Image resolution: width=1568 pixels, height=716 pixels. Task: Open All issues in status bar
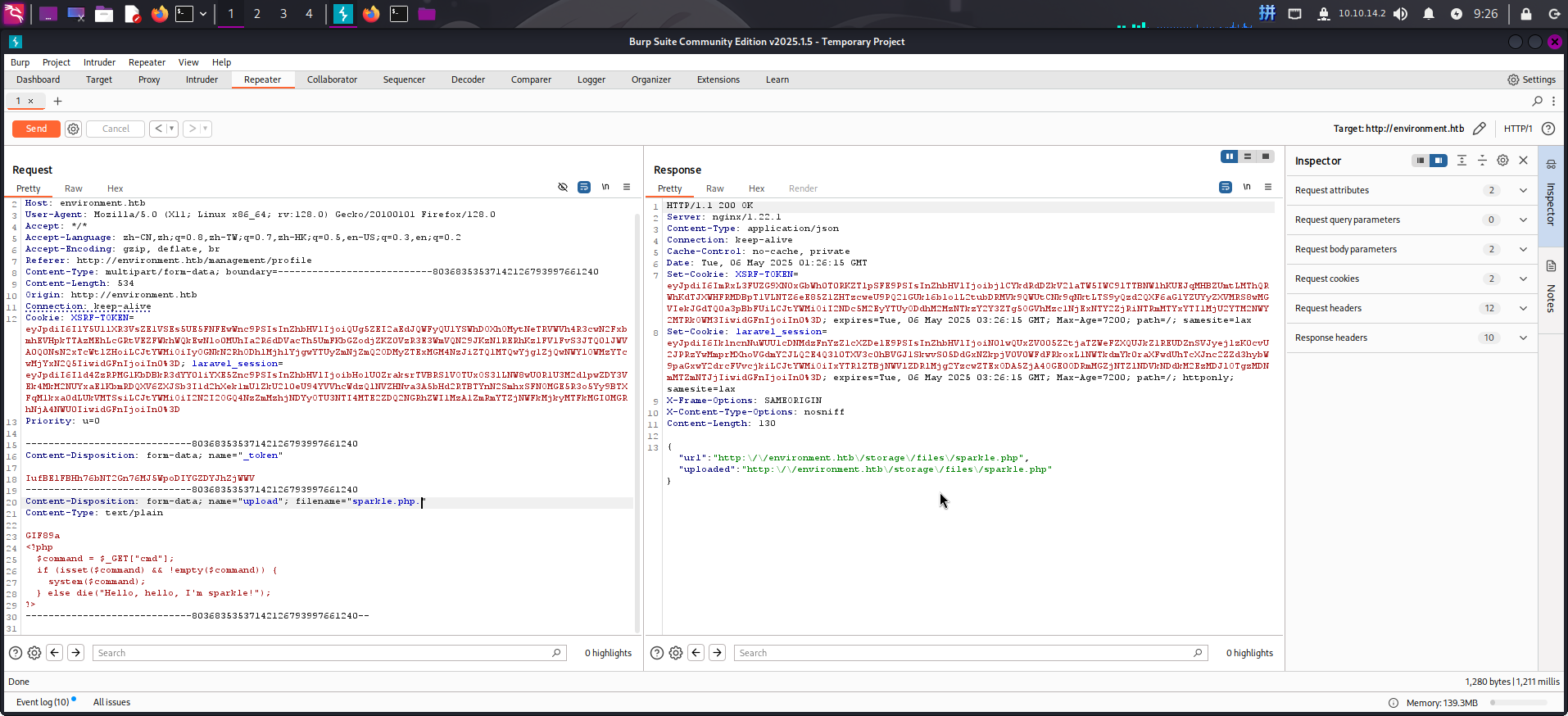tap(111, 702)
